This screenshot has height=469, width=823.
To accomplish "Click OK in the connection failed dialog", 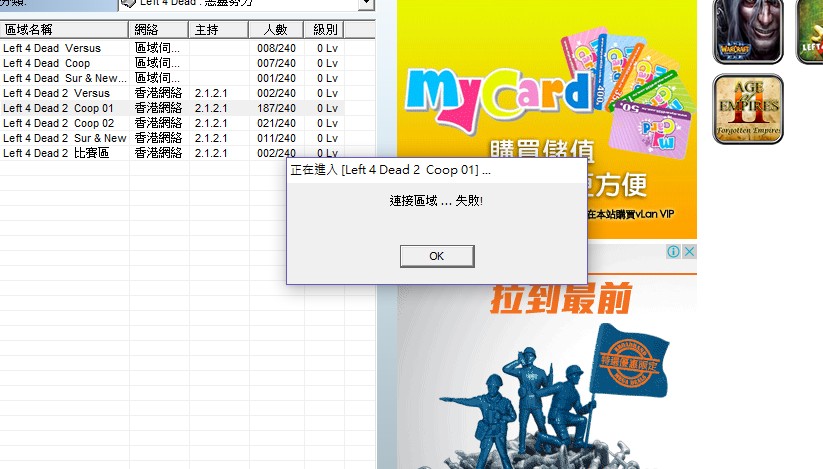I will click(437, 256).
